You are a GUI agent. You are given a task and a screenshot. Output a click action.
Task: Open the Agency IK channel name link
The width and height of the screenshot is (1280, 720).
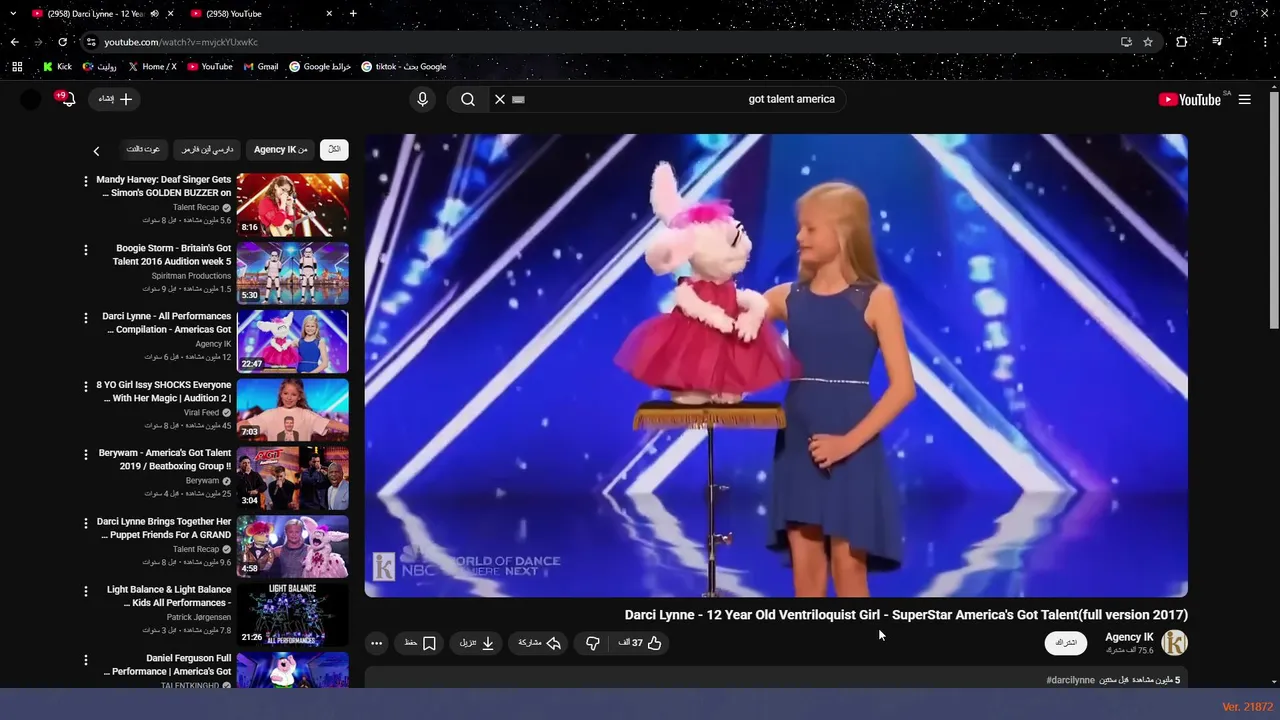(x=1129, y=637)
